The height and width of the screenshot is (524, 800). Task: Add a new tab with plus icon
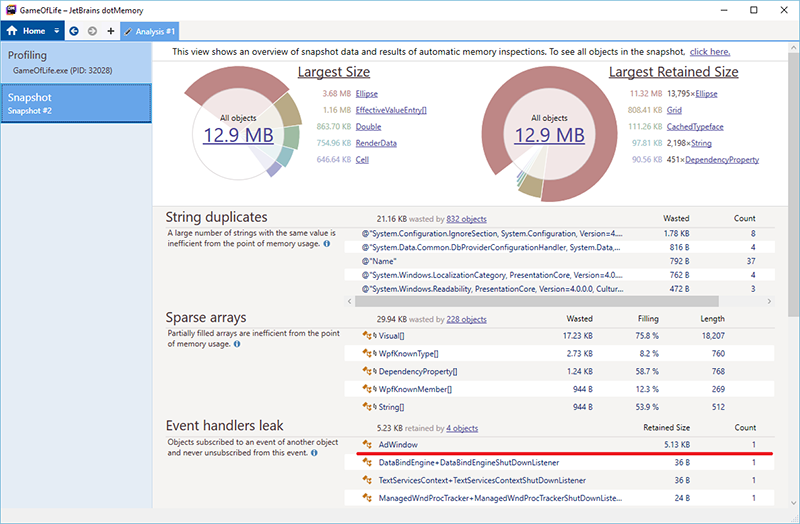[110, 31]
